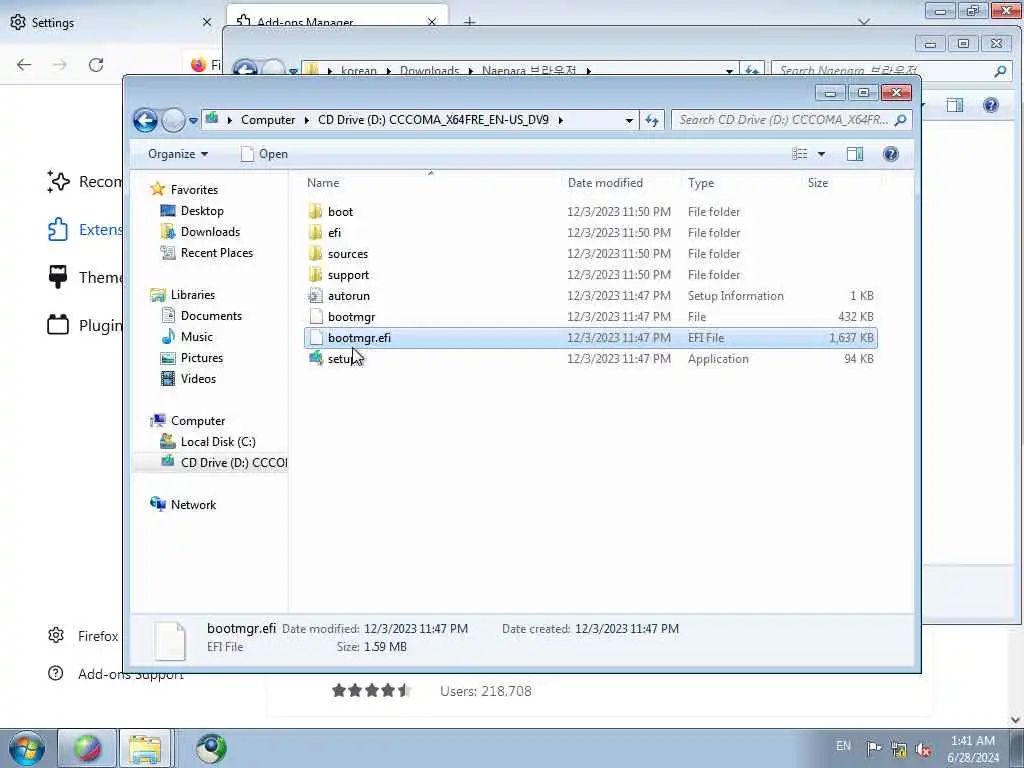Select the efi folder
Image resolution: width=1024 pixels, height=768 pixels.
(334, 232)
